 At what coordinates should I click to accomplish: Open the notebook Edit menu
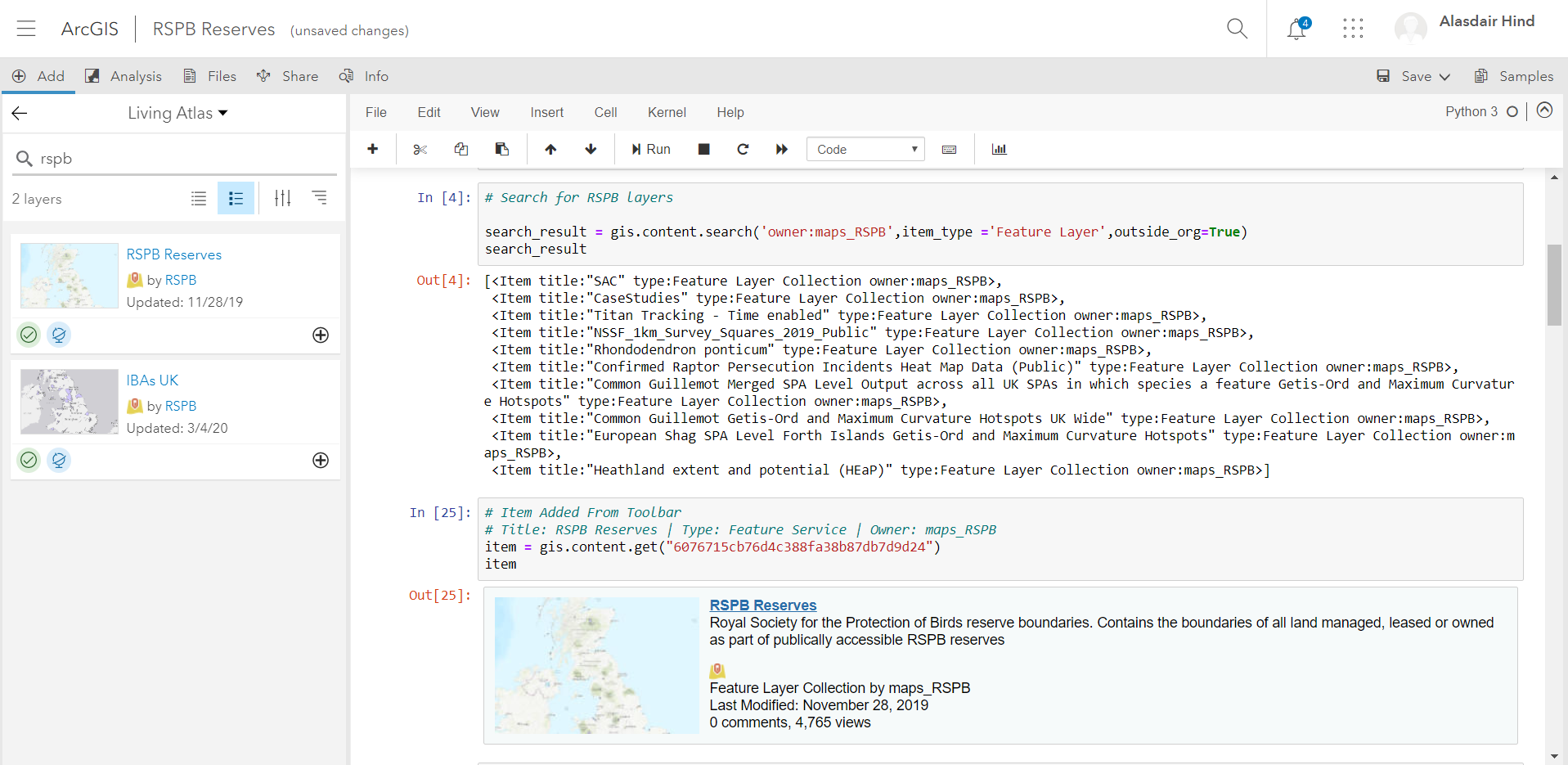point(429,112)
